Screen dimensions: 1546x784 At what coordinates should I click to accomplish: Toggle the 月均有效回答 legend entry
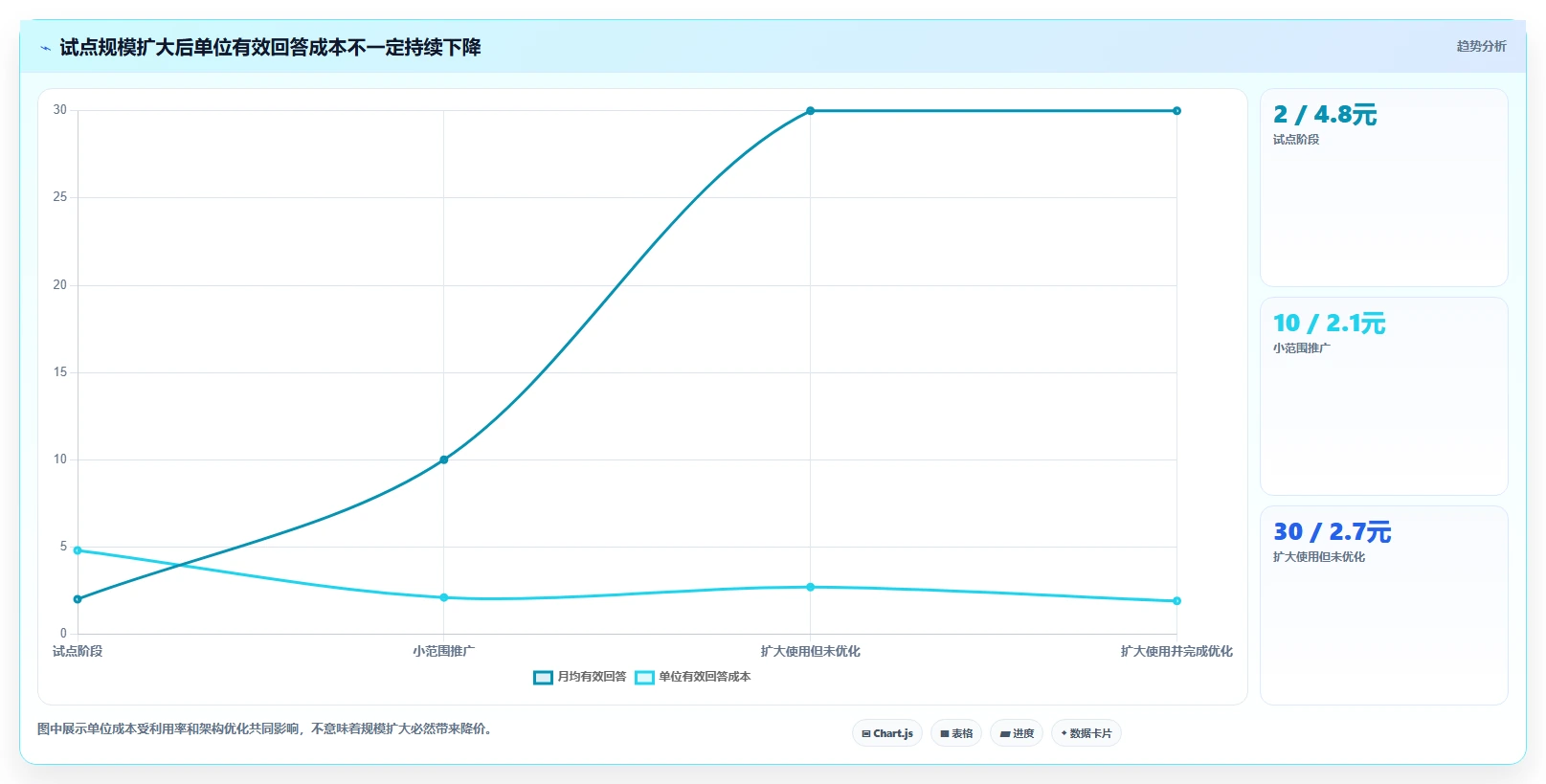[x=580, y=677]
